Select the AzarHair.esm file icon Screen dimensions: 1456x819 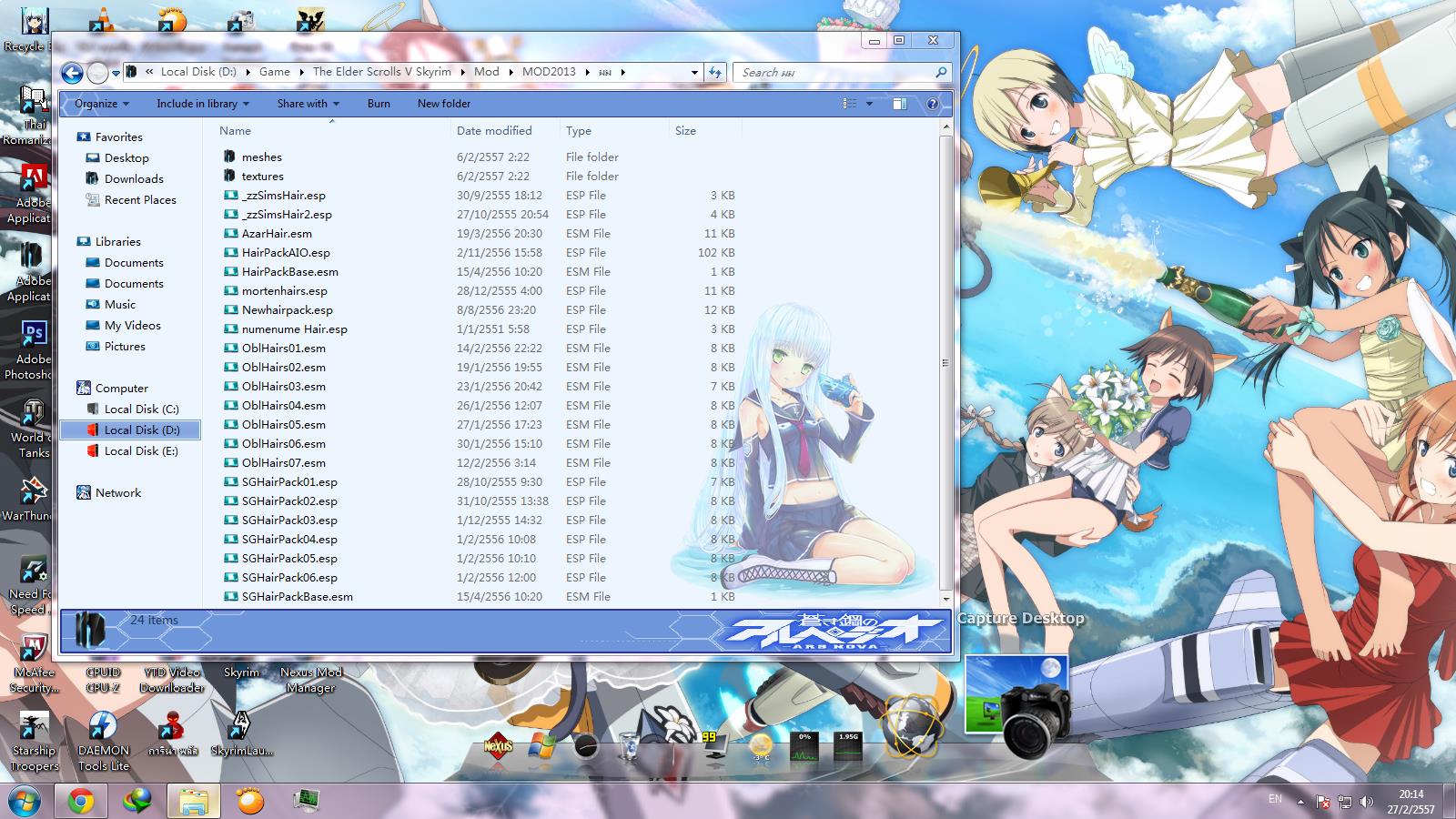(x=229, y=234)
